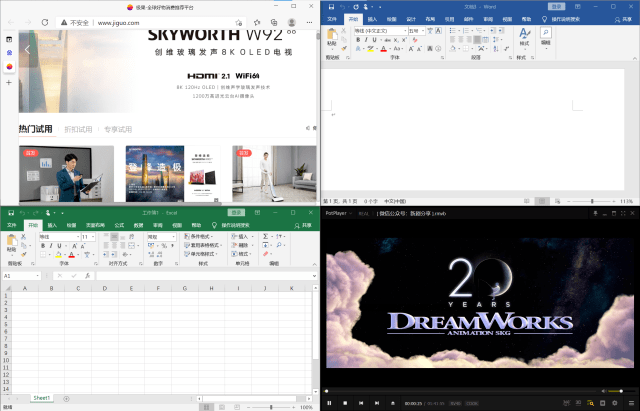Image resolution: width=640 pixels, height=411 pixels.
Task: Switch Excel to Normal view in status bar
Action: pyautogui.click(x=207, y=407)
